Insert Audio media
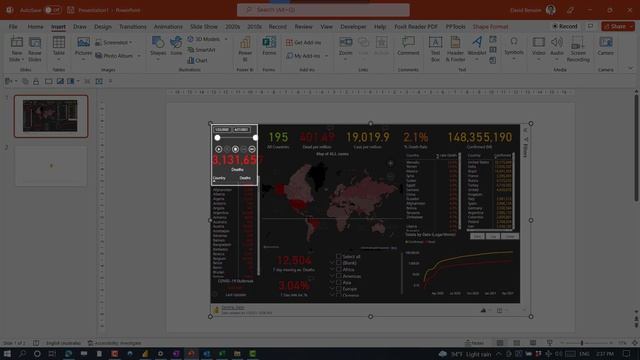Viewport: 640px width, 360px height. tap(557, 48)
